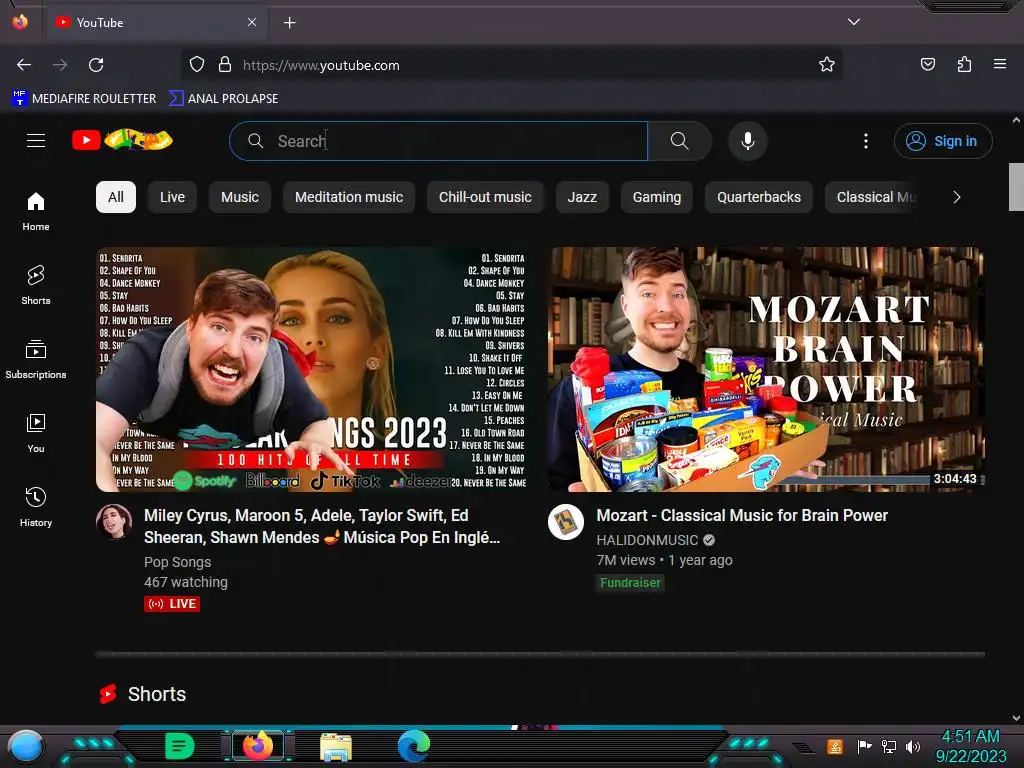This screenshot has height=768, width=1024.
Task: Click the YouTube search field
Action: 439,141
